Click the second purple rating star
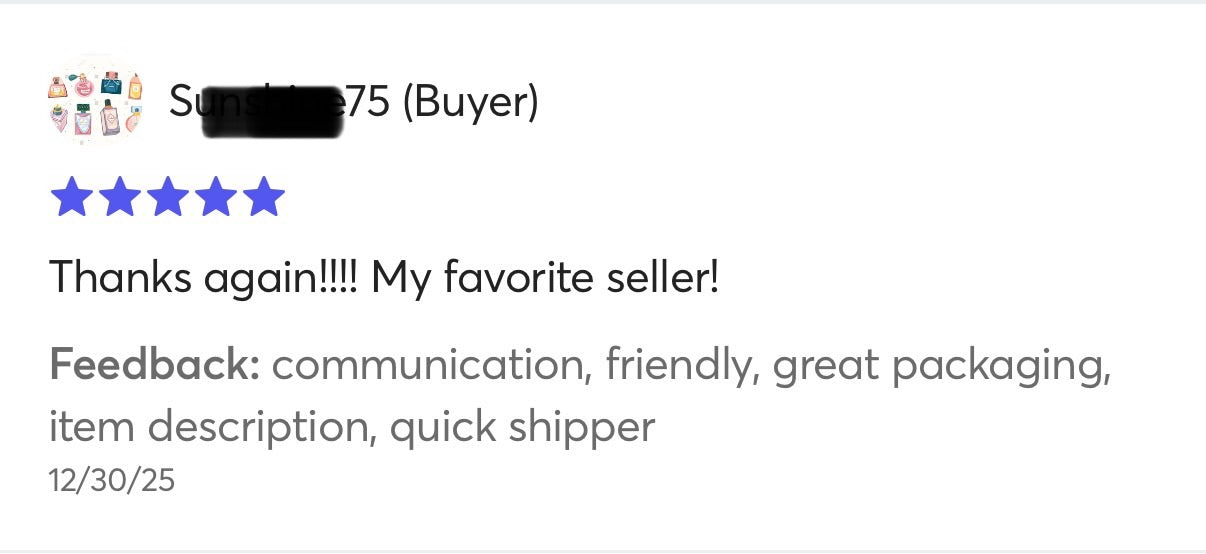This screenshot has height=554, width=1206. (x=118, y=196)
